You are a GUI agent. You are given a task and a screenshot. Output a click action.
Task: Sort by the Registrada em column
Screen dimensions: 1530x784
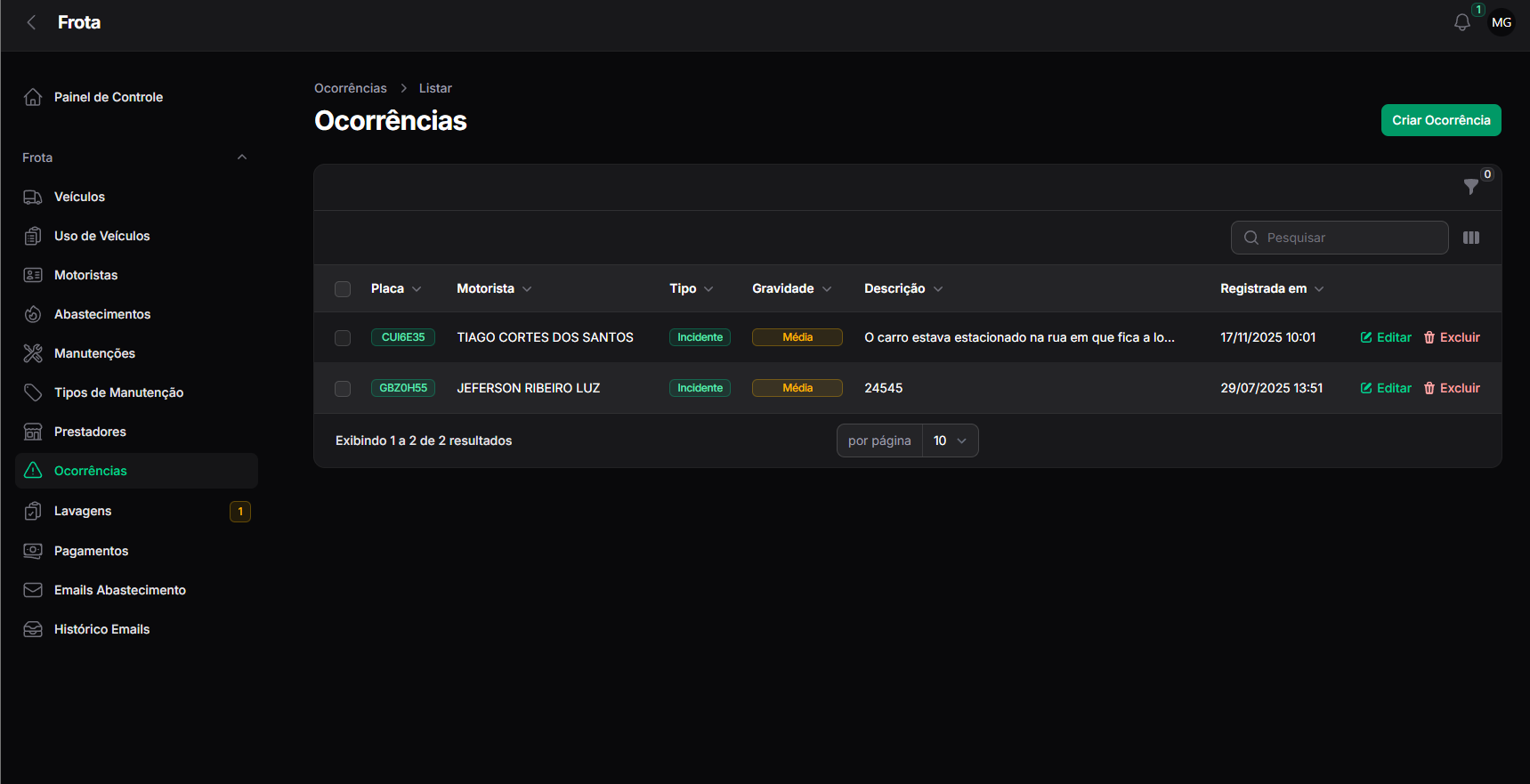tap(1272, 288)
